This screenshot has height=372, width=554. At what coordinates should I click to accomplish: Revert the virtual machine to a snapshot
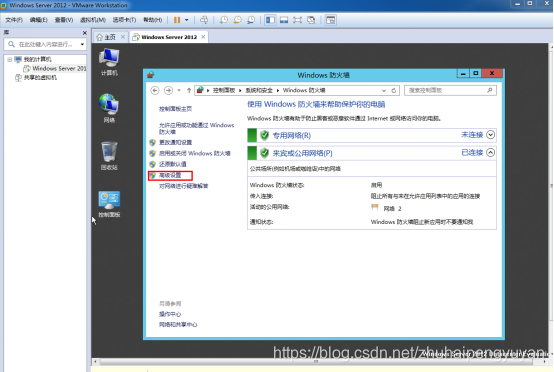pyautogui.click(x=237, y=20)
